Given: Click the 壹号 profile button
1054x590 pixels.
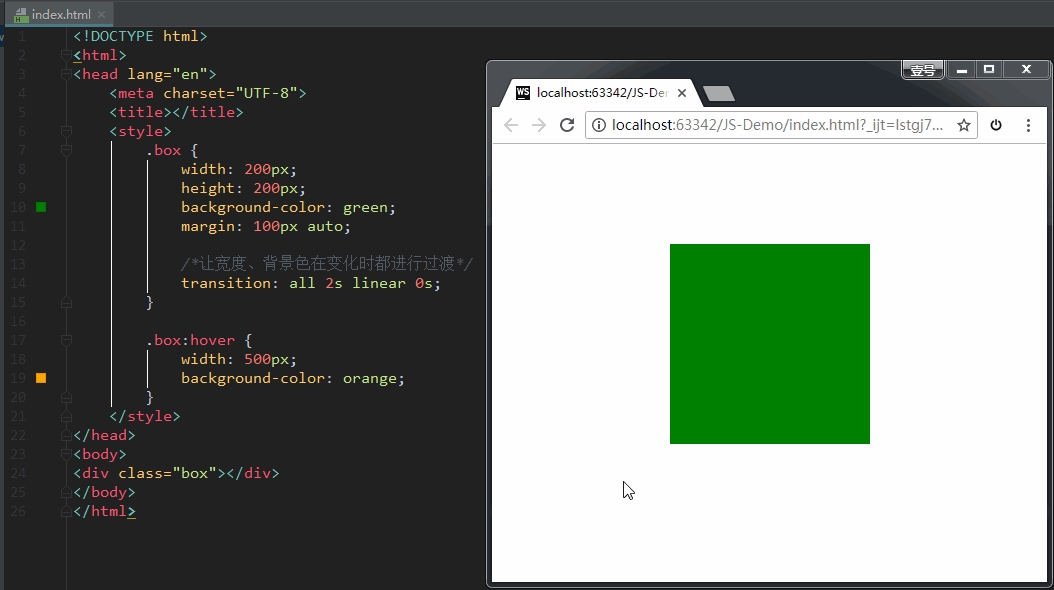Looking at the screenshot, I should (923, 70).
